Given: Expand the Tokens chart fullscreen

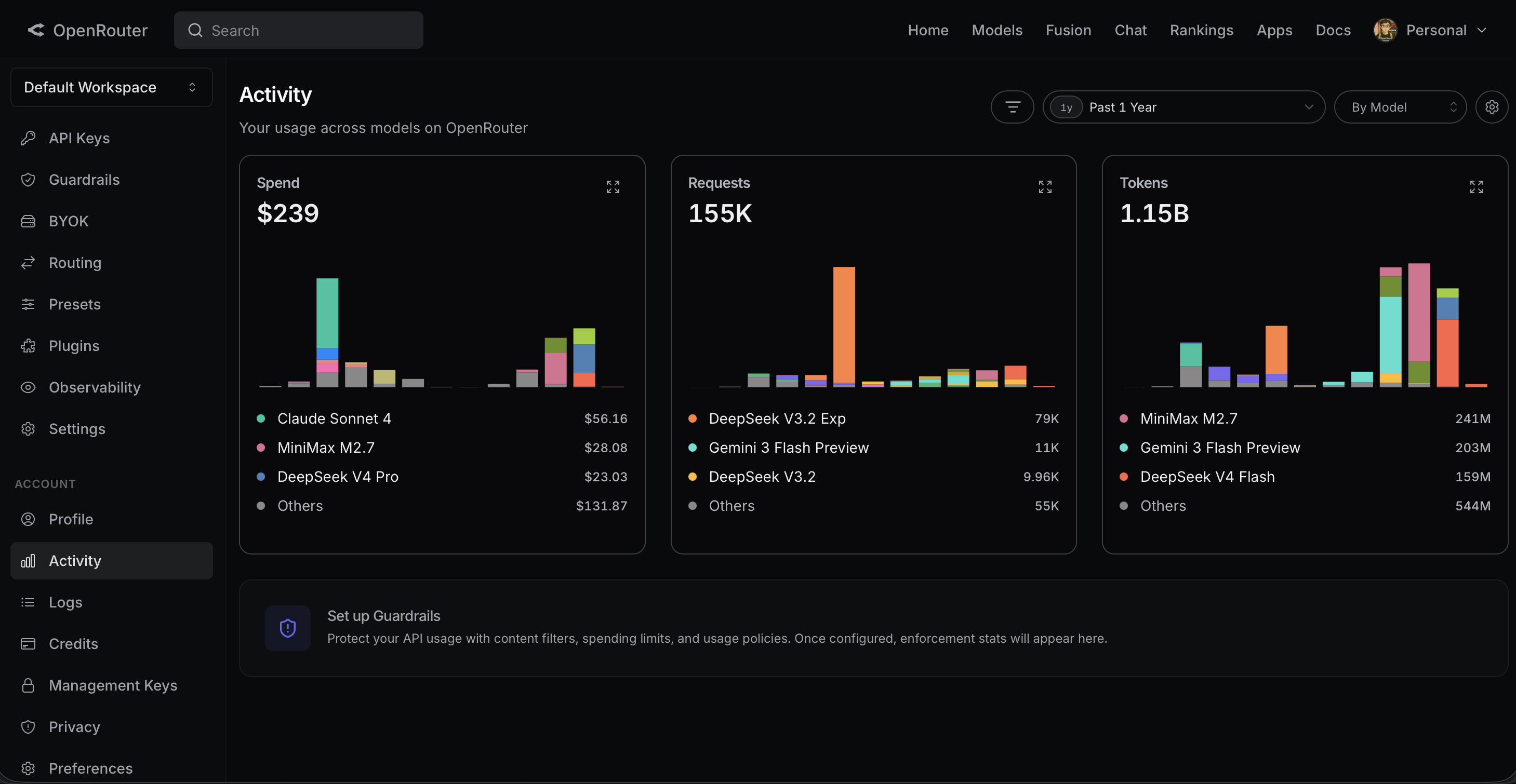Looking at the screenshot, I should [1476, 187].
